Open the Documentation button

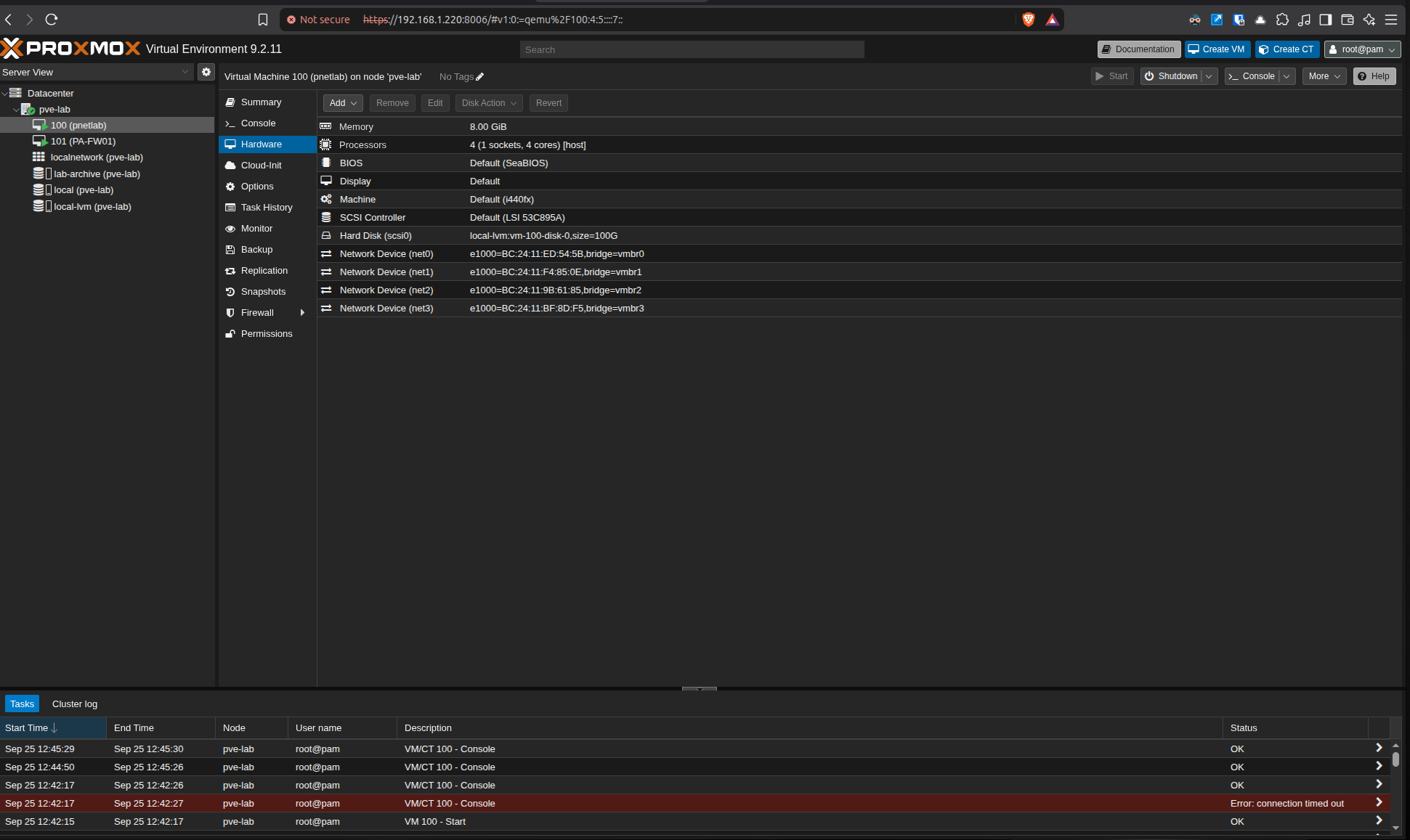point(1139,49)
